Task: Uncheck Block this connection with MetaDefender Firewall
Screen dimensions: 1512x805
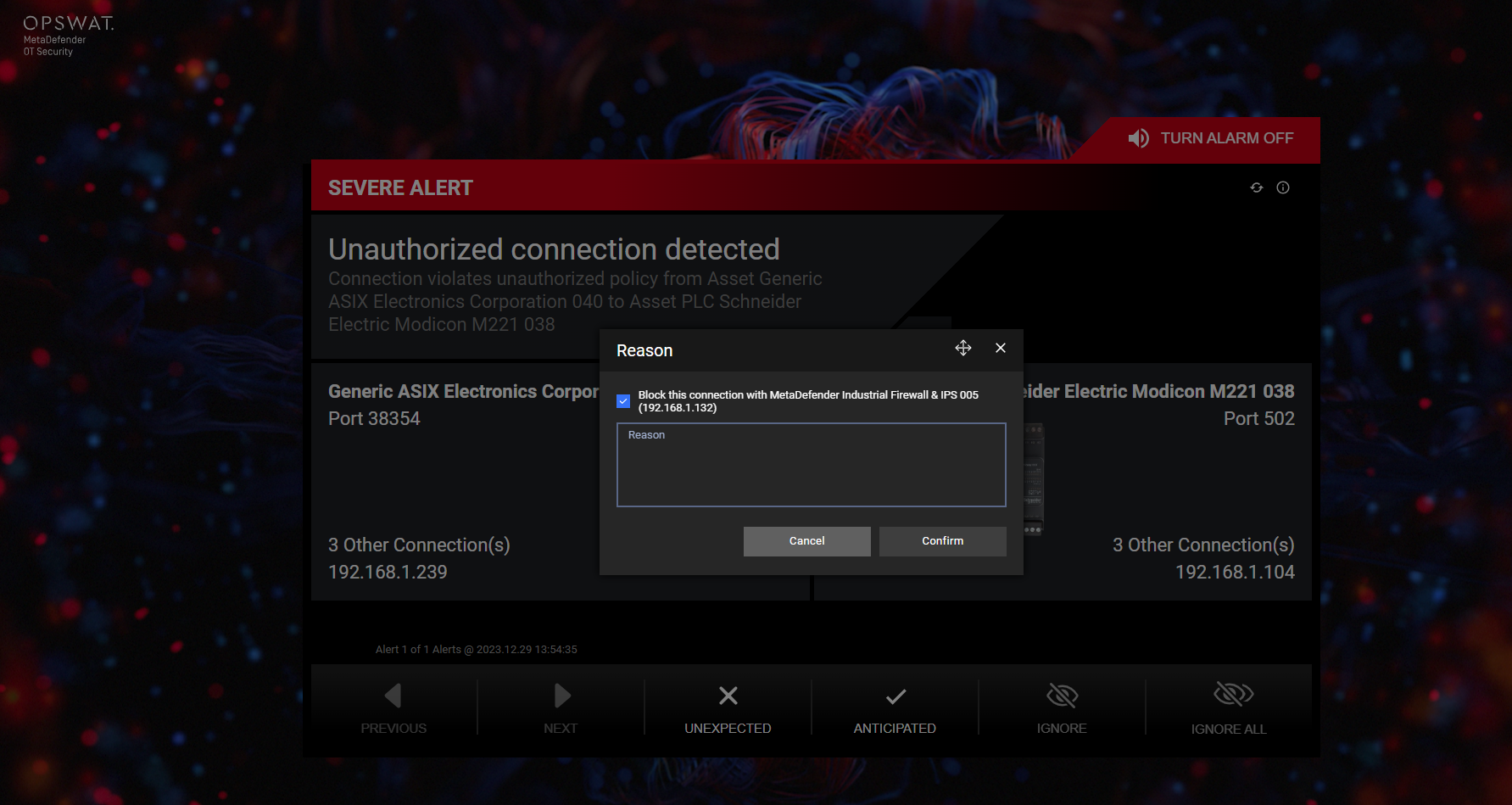Action: 623,401
